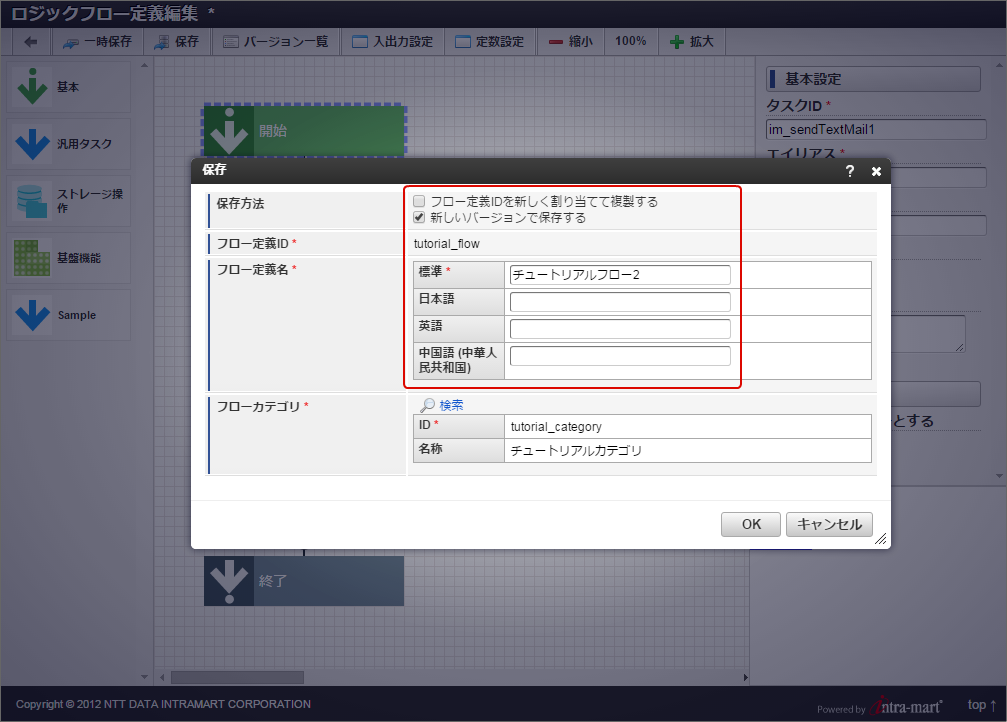Viewport: 1007px width, 722px height.
Task: Click the back arrow toolbar icon
Action: click(32, 42)
